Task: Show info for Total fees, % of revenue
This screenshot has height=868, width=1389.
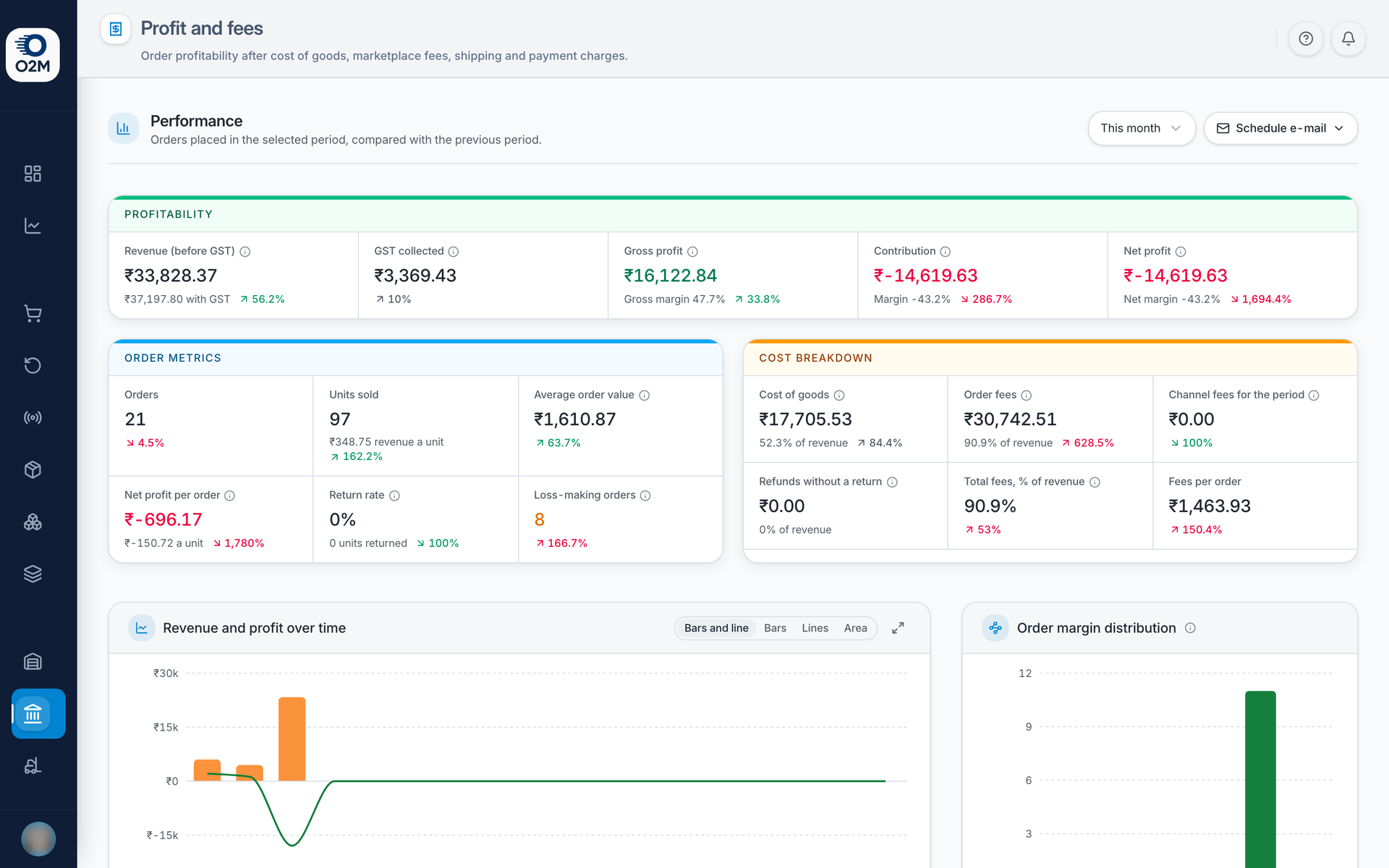Action: [x=1095, y=482]
